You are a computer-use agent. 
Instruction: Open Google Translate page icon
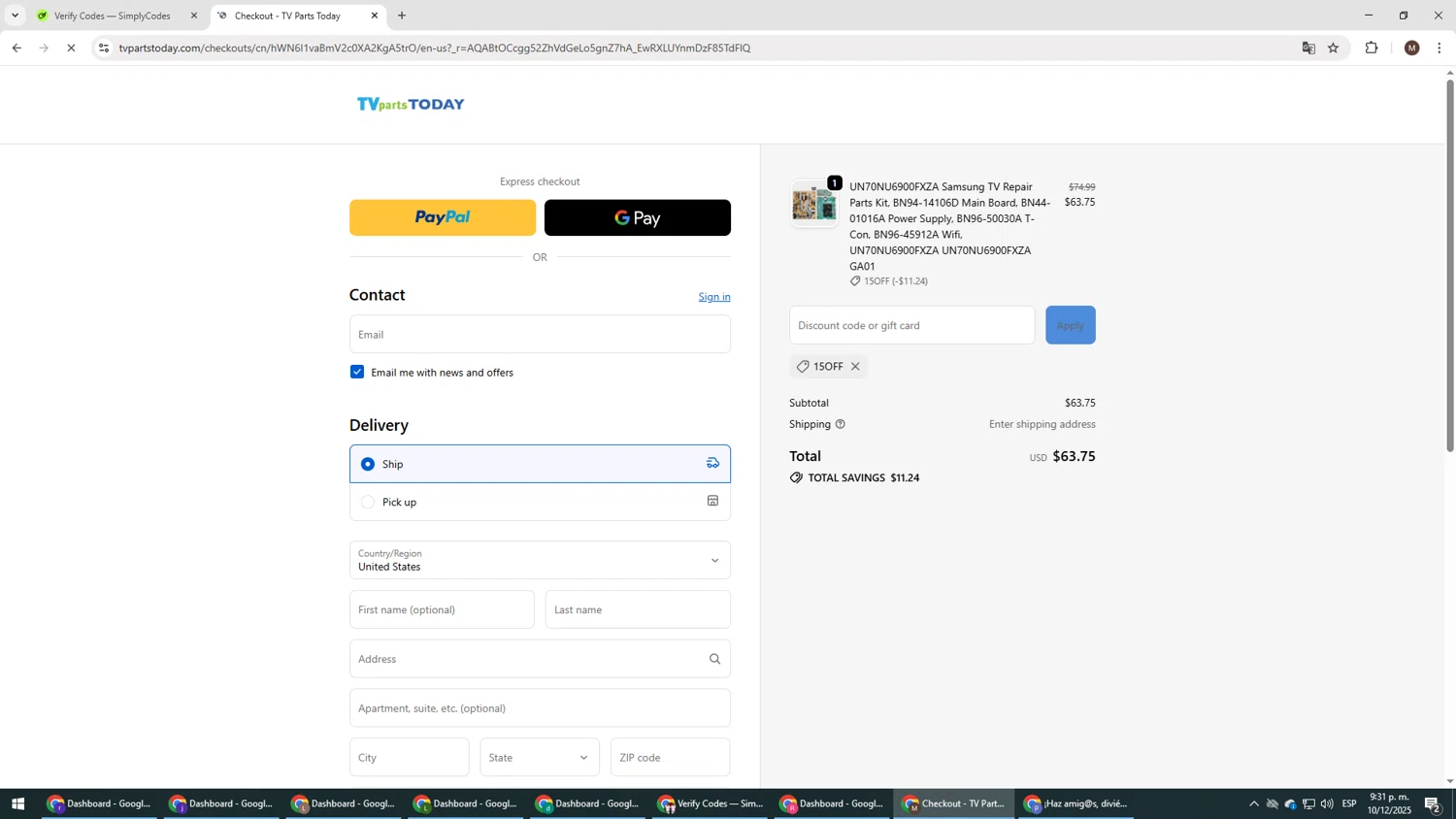[x=1308, y=48]
